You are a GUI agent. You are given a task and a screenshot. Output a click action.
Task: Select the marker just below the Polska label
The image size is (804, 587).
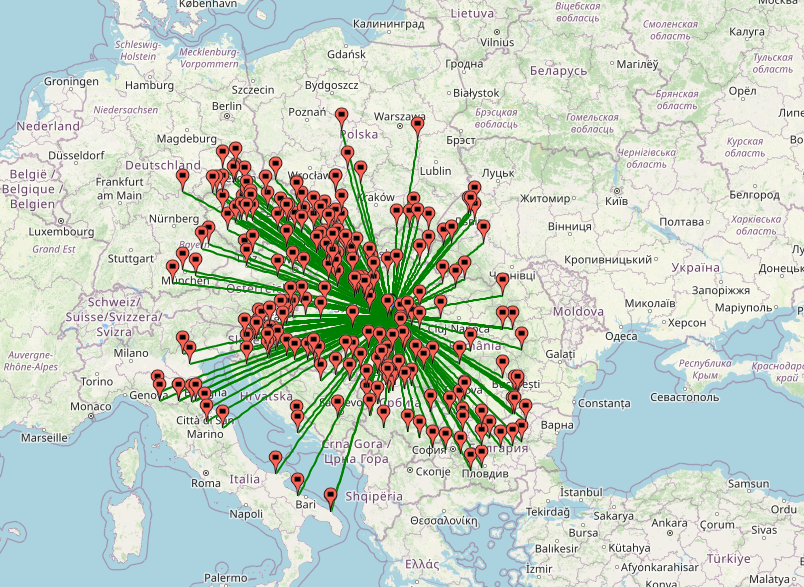click(x=348, y=155)
